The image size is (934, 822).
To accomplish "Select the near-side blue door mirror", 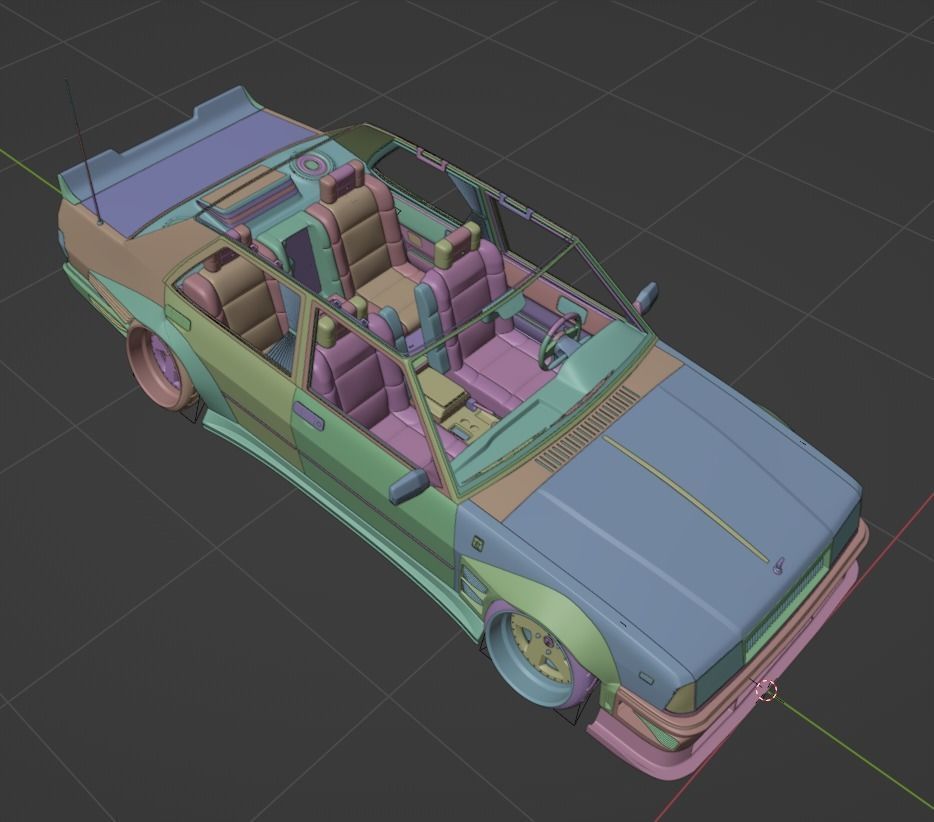I will click(409, 485).
